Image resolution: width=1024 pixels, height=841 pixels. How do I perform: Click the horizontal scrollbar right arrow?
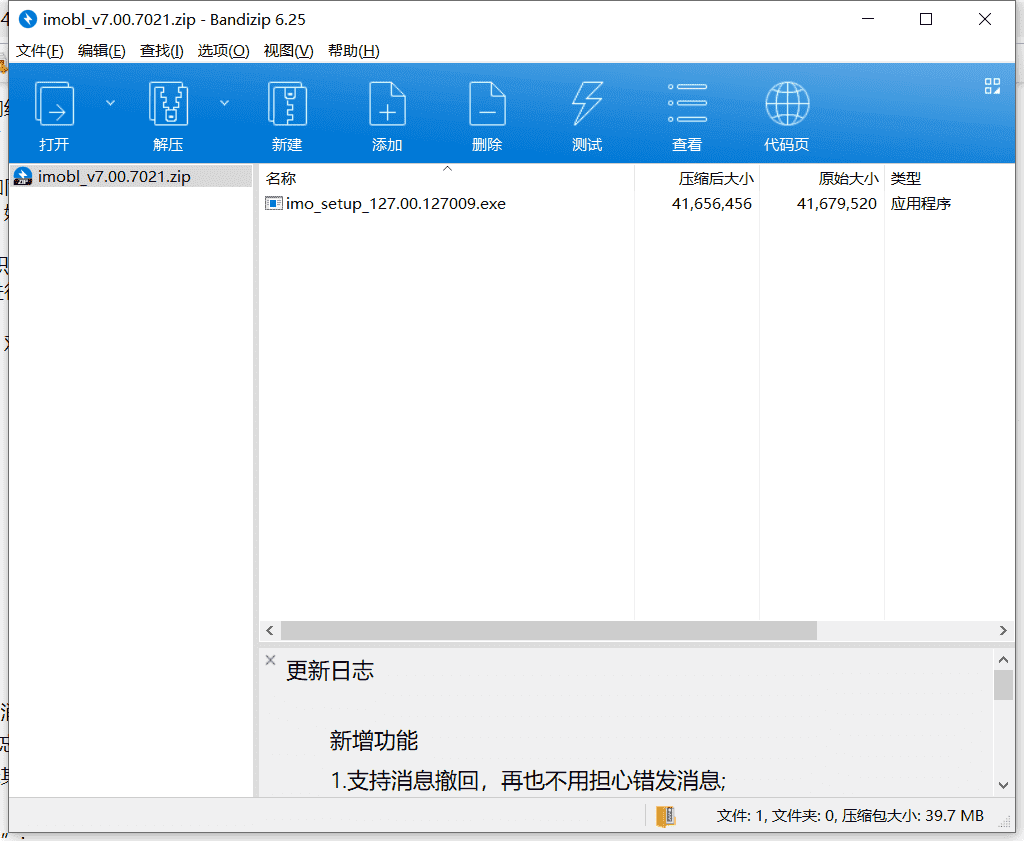tap(1003, 631)
